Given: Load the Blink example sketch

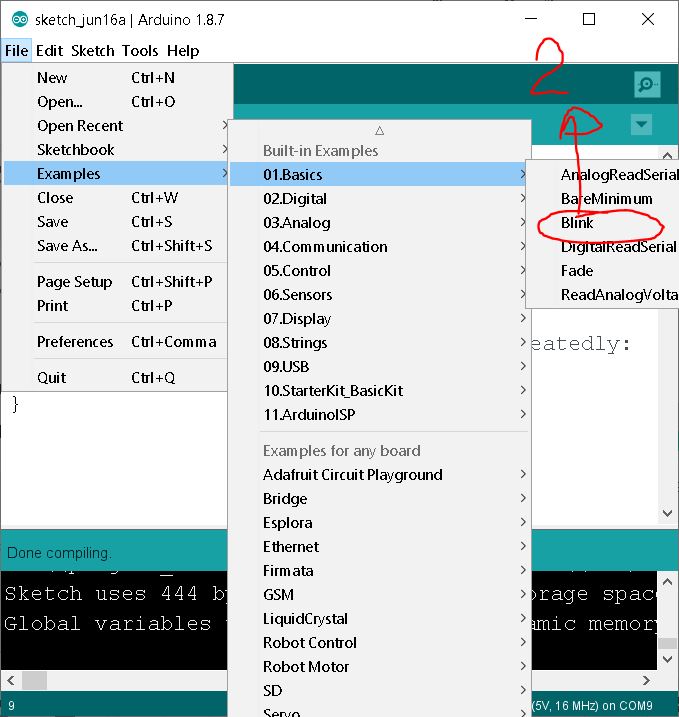Looking at the screenshot, I should pyautogui.click(x=603, y=223).
